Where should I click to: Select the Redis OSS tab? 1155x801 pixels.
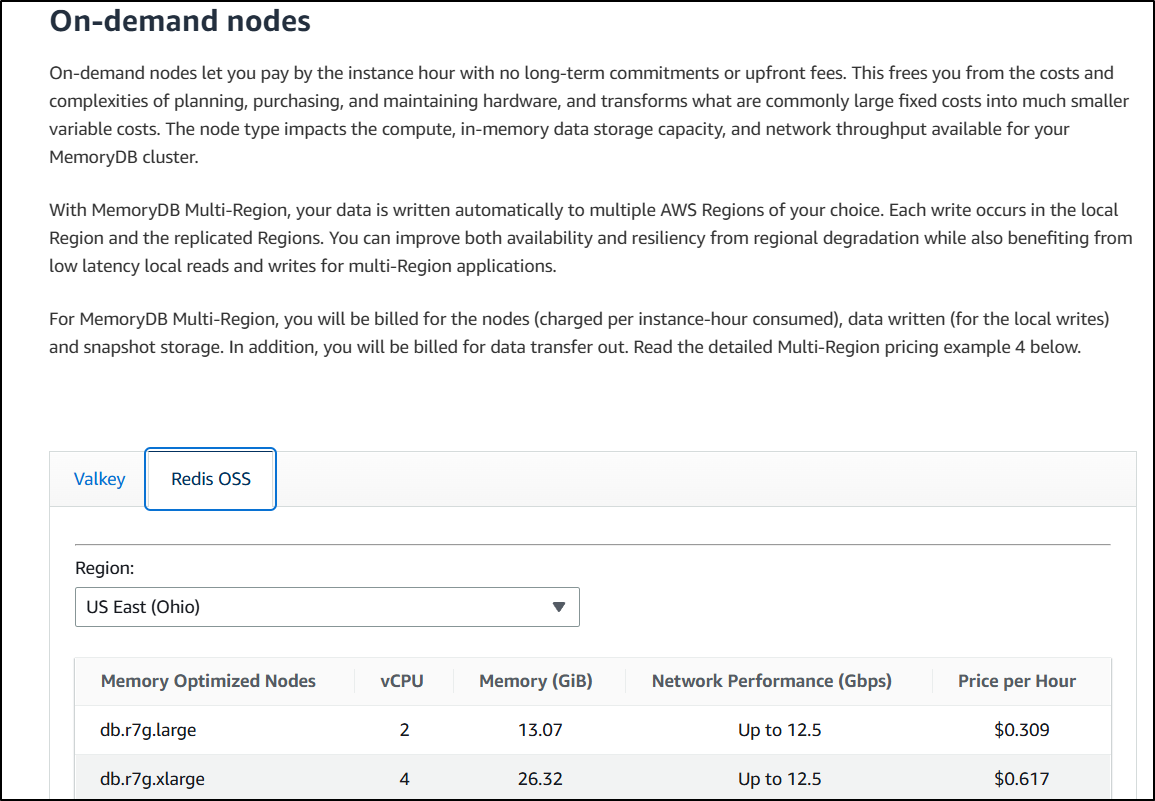[x=211, y=479]
